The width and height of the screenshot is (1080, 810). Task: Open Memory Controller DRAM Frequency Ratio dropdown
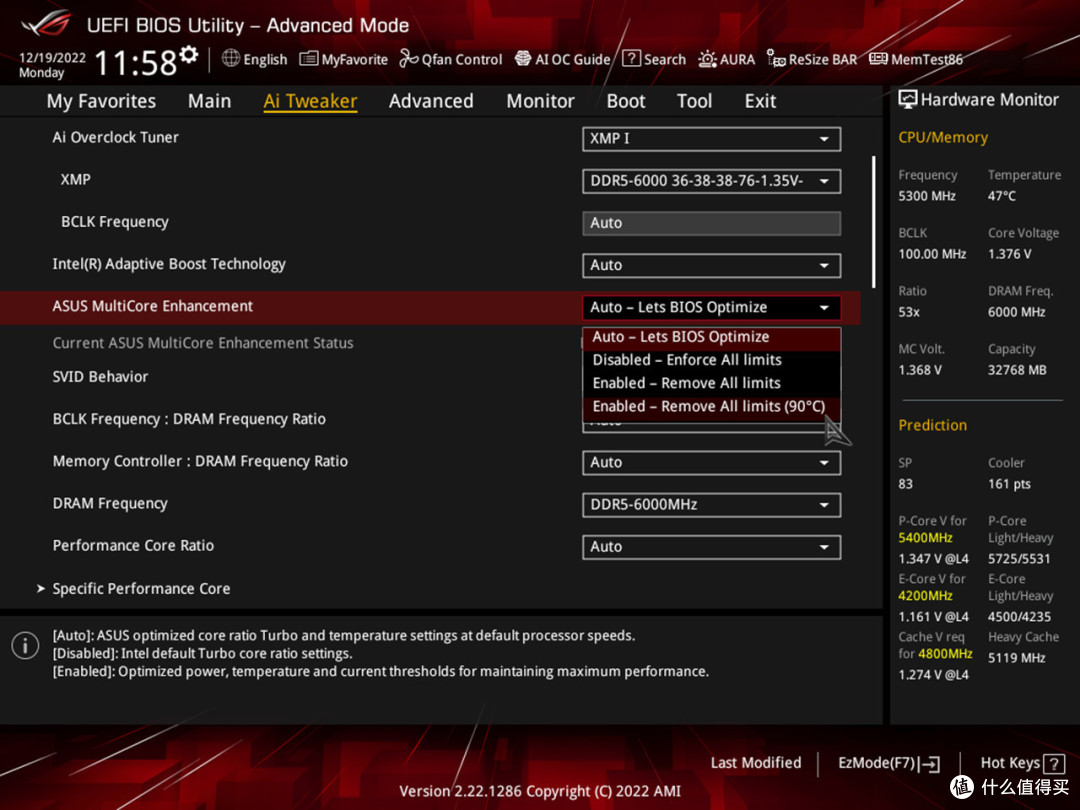coord(712,462)
